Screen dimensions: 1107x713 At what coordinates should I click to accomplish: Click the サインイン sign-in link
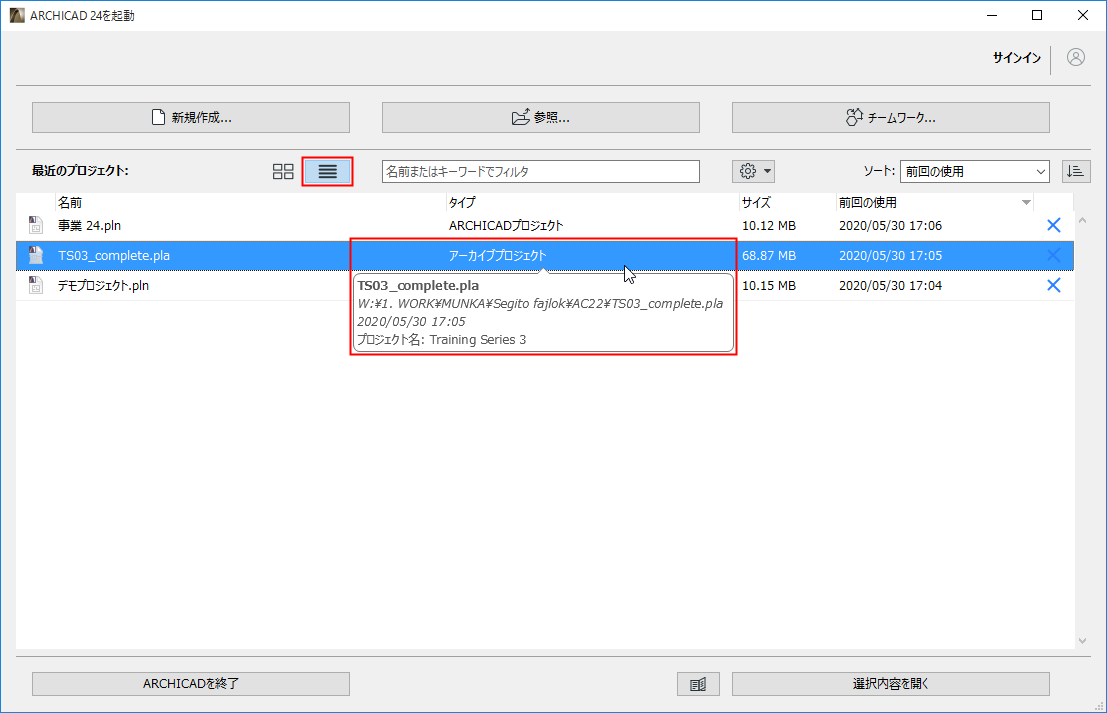[x=1017, y=58]
